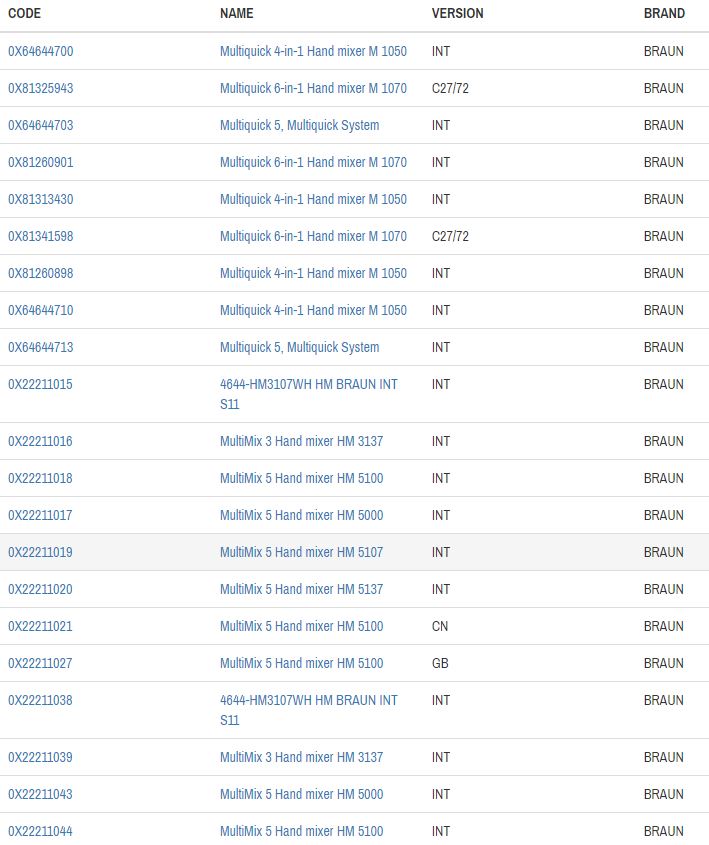Image resolution: width=709 pixels, height=845 pixels.
Task: Select code 0X22211043
Action: click(x=41, y=794)
